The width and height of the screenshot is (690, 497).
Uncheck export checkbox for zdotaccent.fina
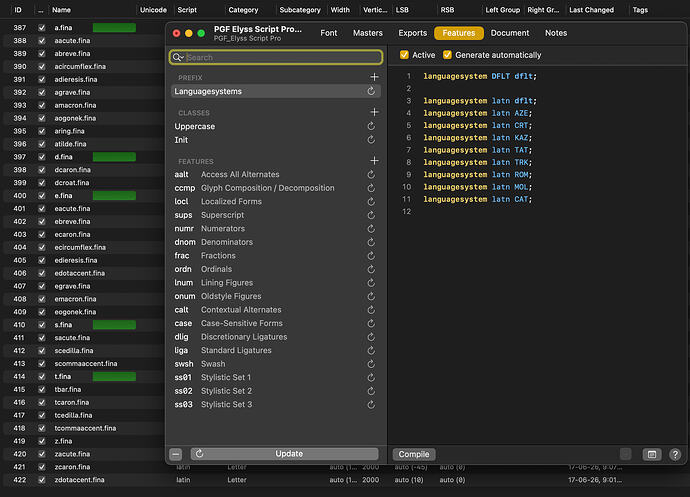41,480
